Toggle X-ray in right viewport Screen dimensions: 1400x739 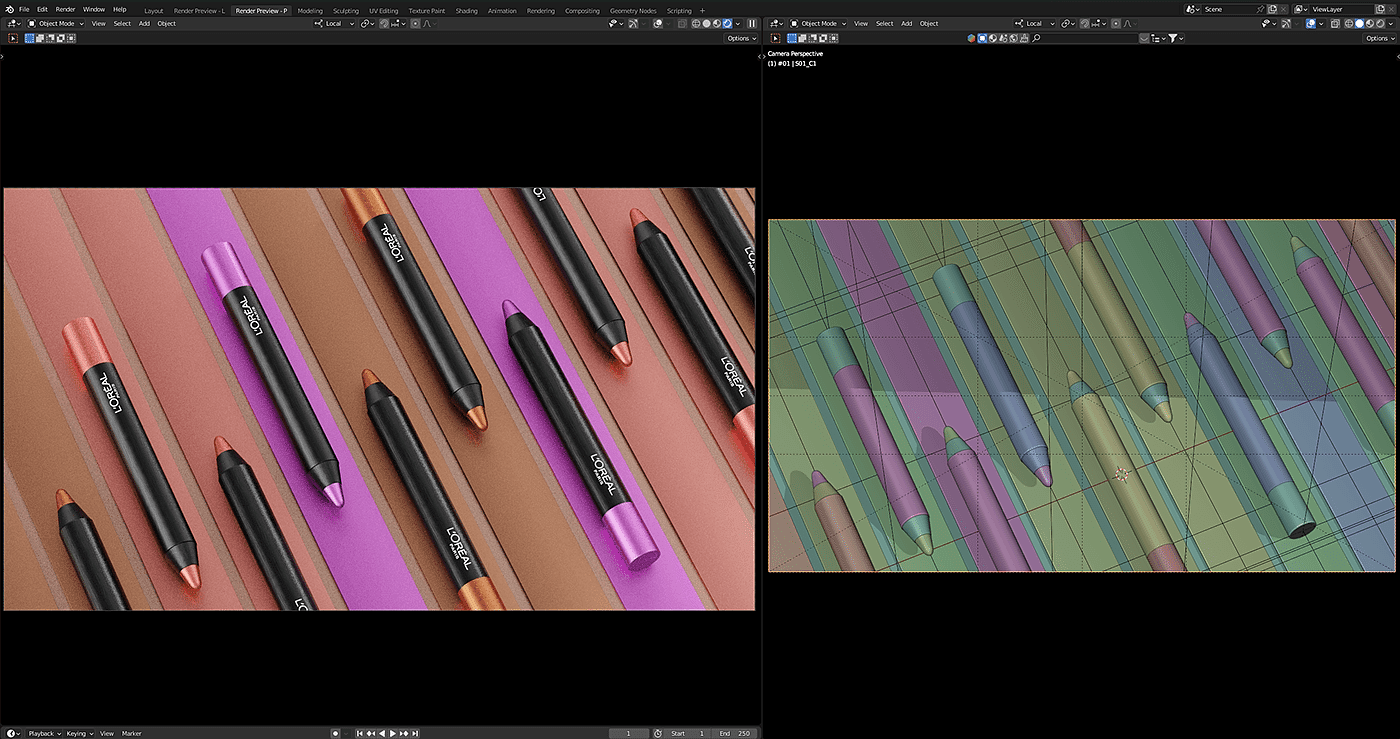[x=1335, y=23]
